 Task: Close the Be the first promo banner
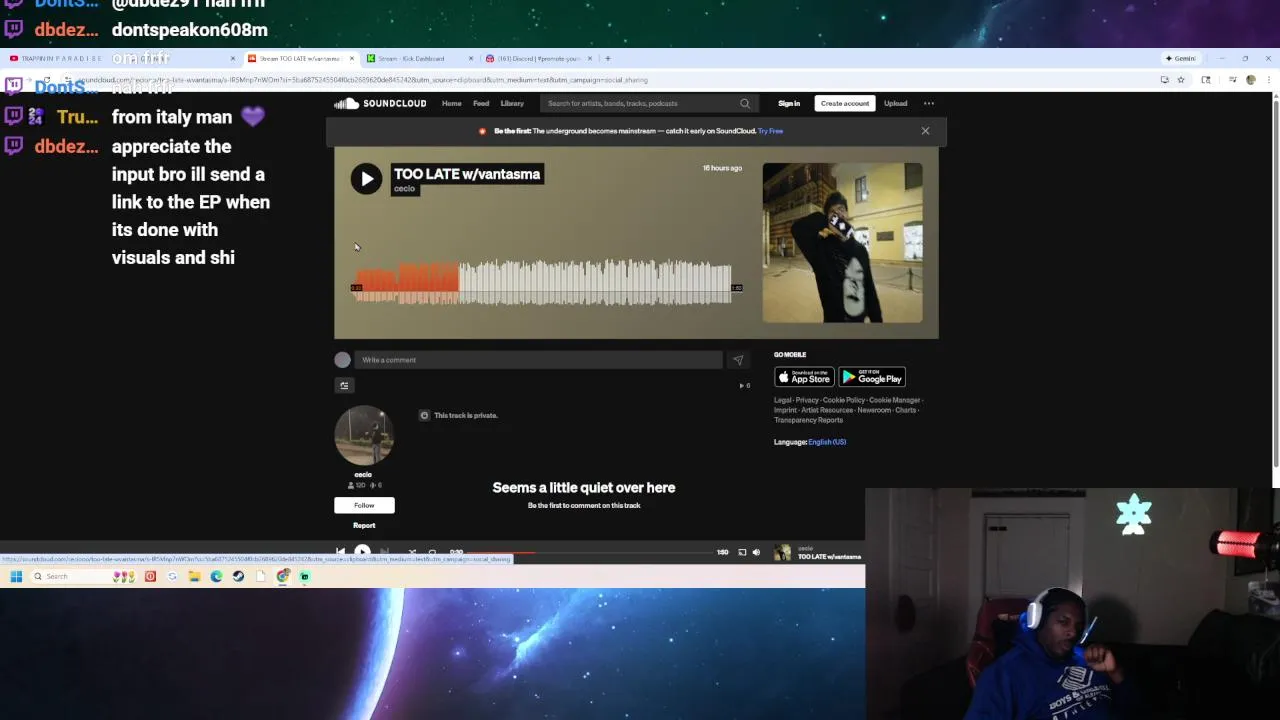925,131
